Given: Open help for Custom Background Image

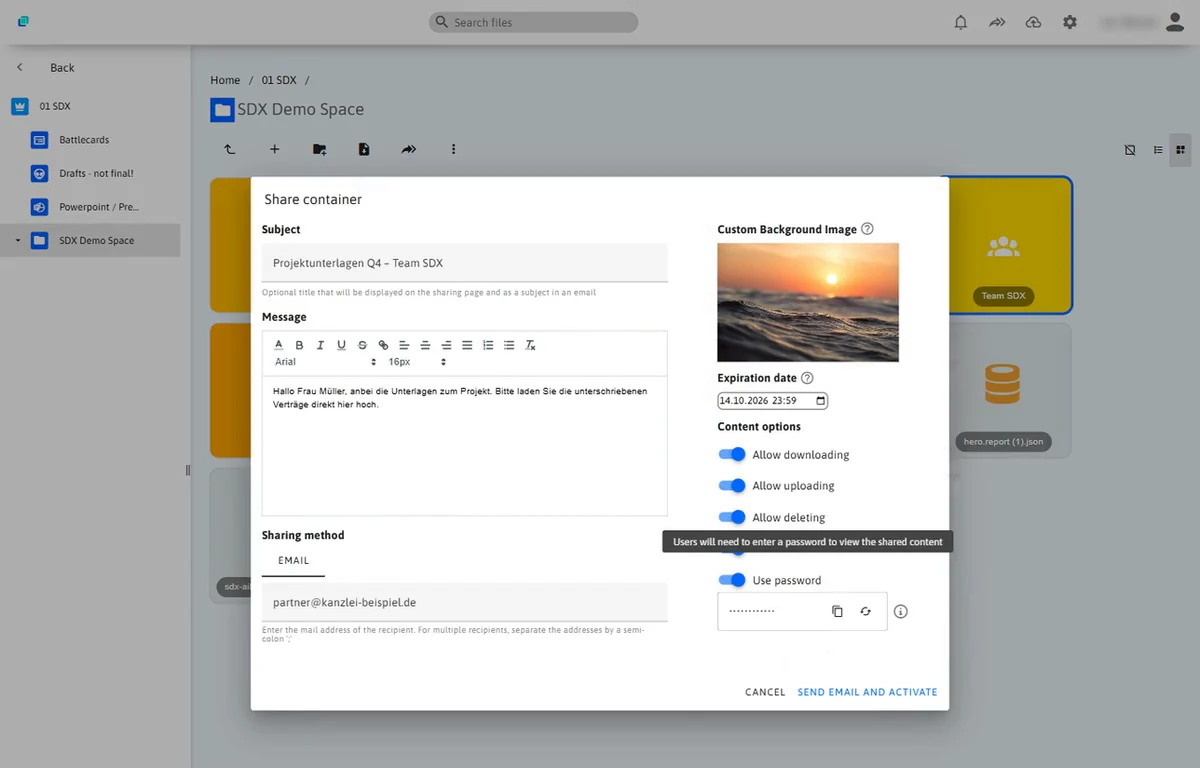Looking at the screenshot, I should [x=867, y=229].
